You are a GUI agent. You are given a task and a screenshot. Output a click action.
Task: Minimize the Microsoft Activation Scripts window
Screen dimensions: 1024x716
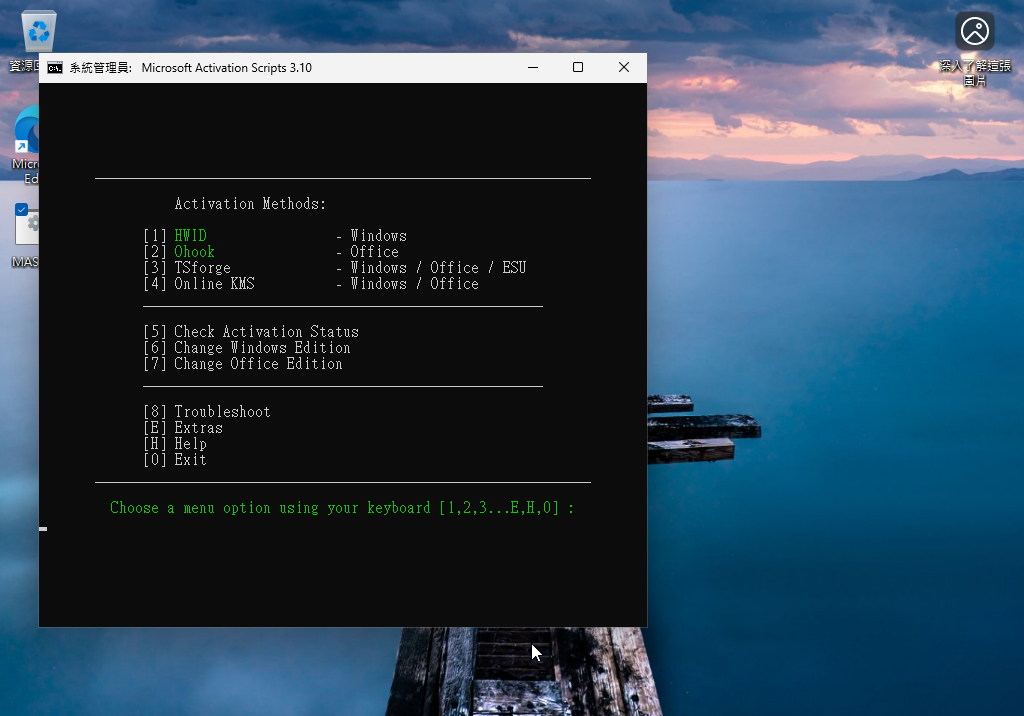[532, 68]
